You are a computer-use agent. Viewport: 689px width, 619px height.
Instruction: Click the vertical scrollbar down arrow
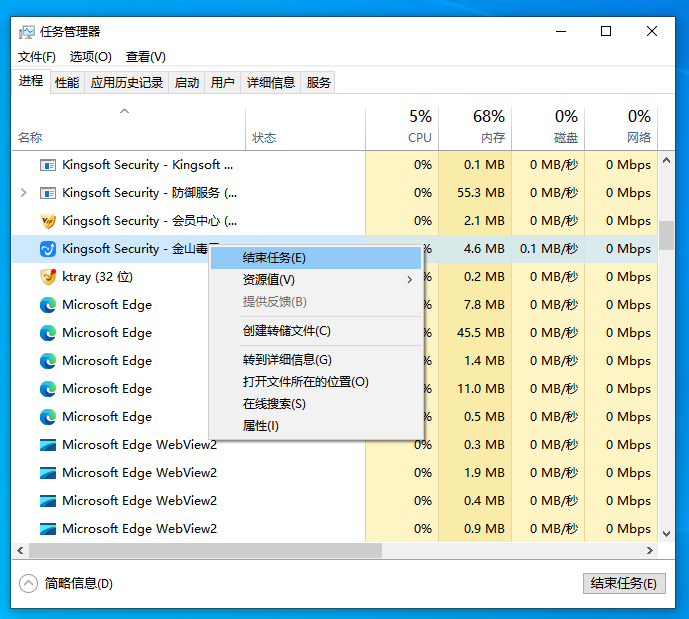click(666, 534)
